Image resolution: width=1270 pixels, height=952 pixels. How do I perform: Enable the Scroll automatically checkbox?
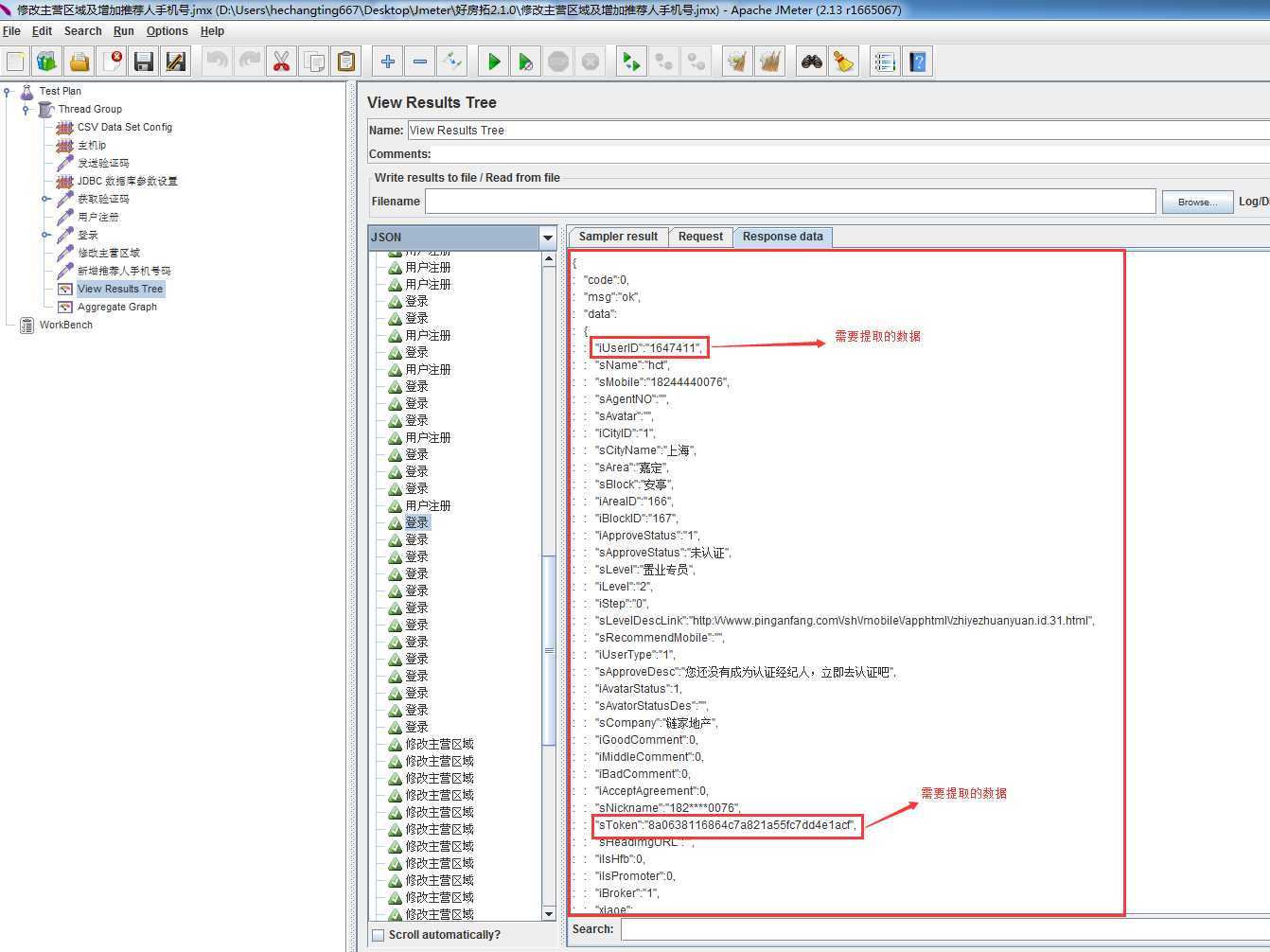[x=379, y=935]
